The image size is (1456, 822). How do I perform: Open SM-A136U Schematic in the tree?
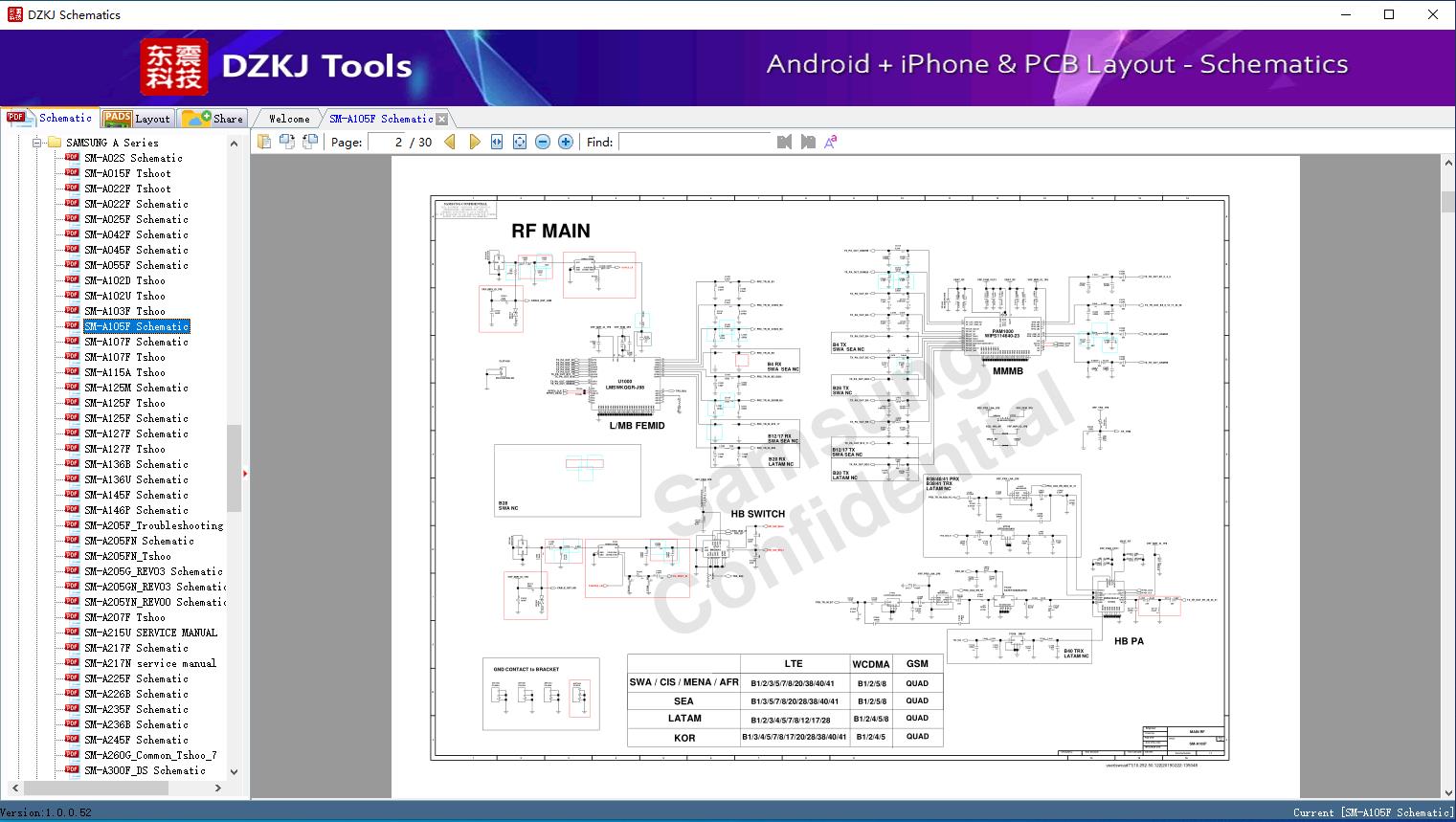point(136,479)
